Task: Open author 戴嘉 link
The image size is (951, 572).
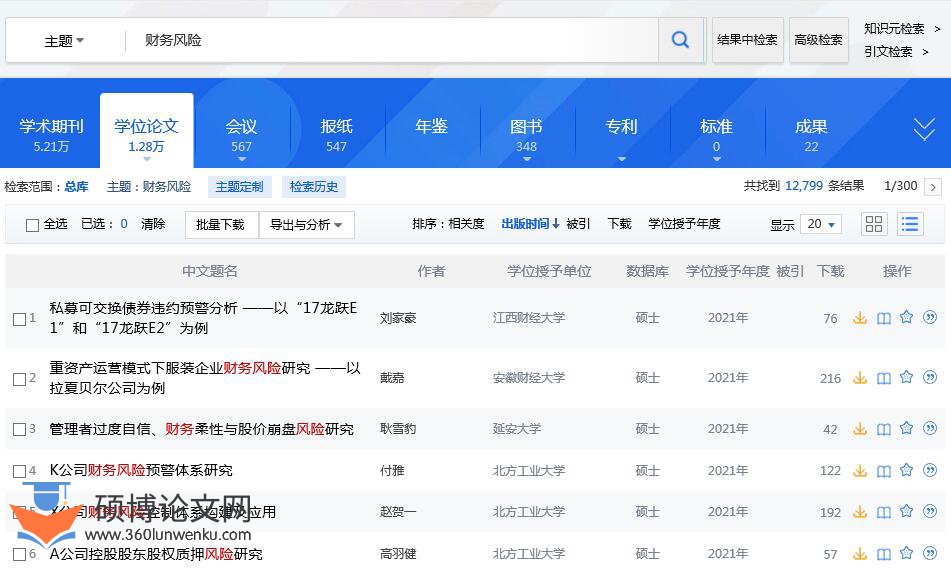Action: [392, 378]
